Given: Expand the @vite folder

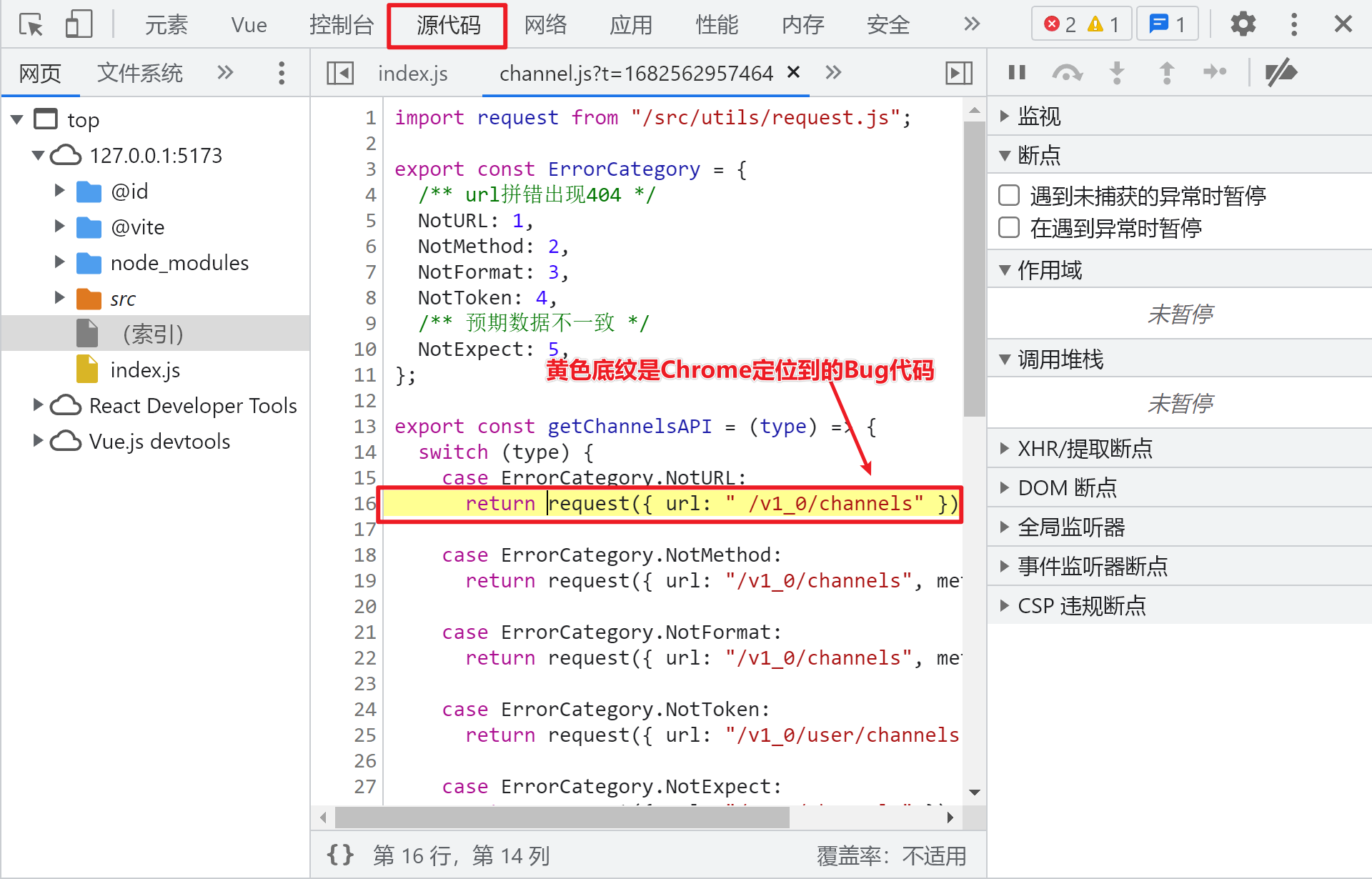Looking at the screenshot, I should (59, 227).
